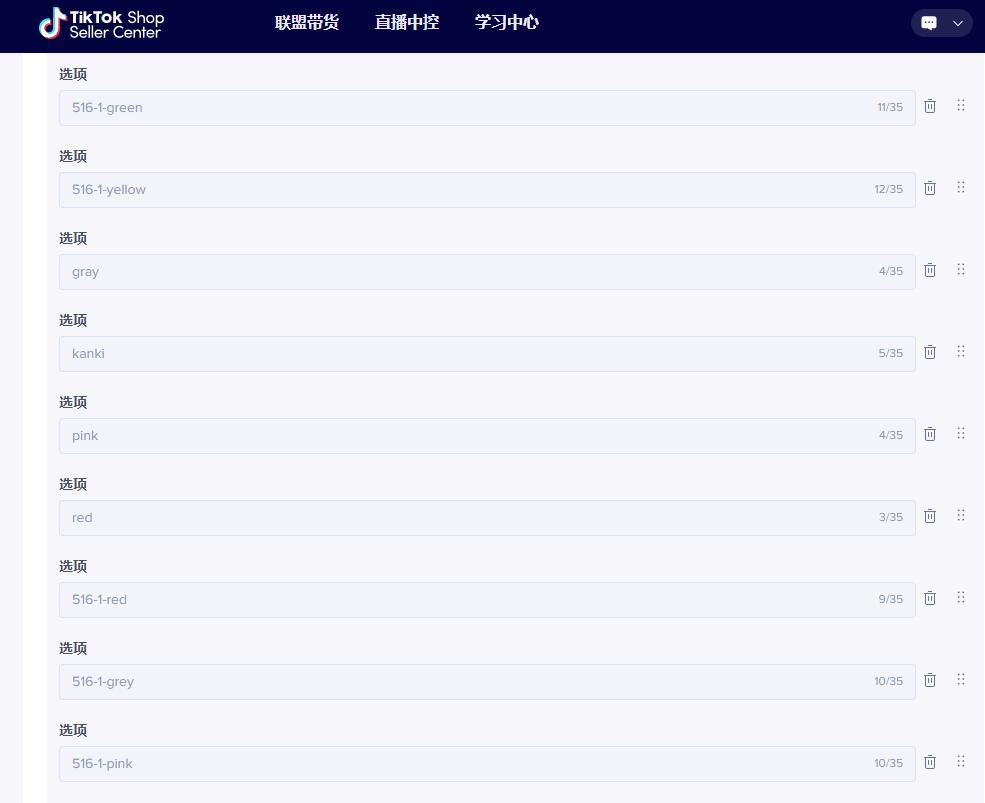Delete the 516-1-pink option

point(930,762)
